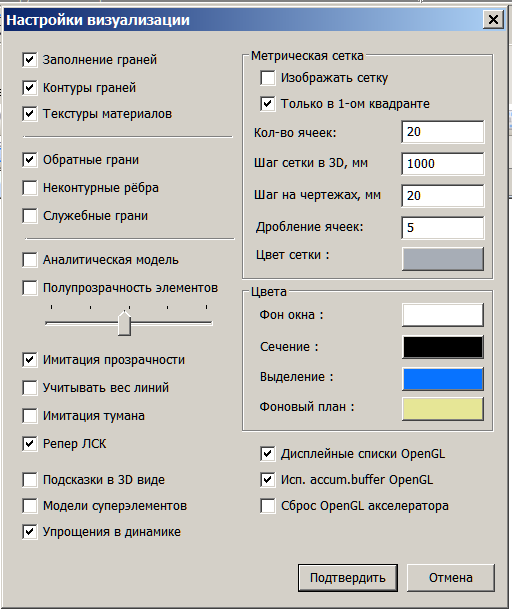Click the transparency slider thumb
Image resolution: width=512 pixels, height=612 pixels.
click(124, 323)
